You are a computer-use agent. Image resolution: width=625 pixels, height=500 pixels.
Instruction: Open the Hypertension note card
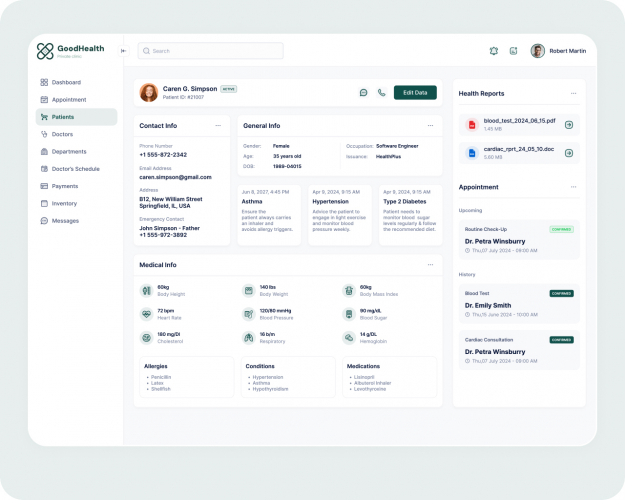coord(340,215)
